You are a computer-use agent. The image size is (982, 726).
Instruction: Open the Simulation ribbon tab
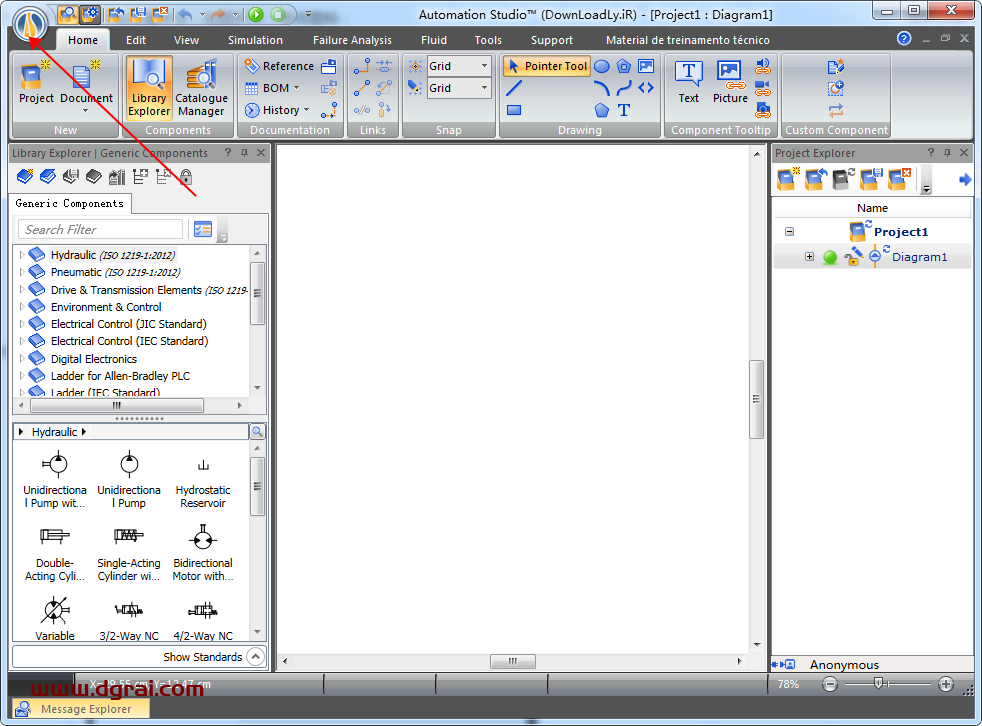[x=256, y=40]
